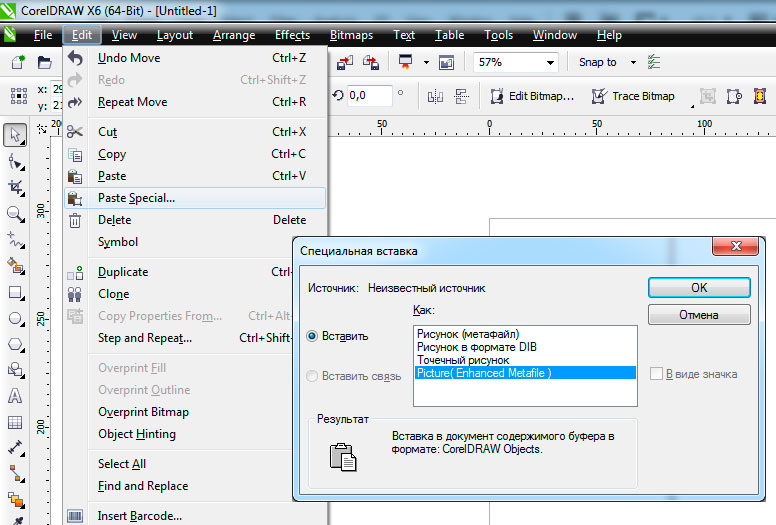Select Рисунок (метафайл) list item

pyautogui.click(x=525, y=334)
